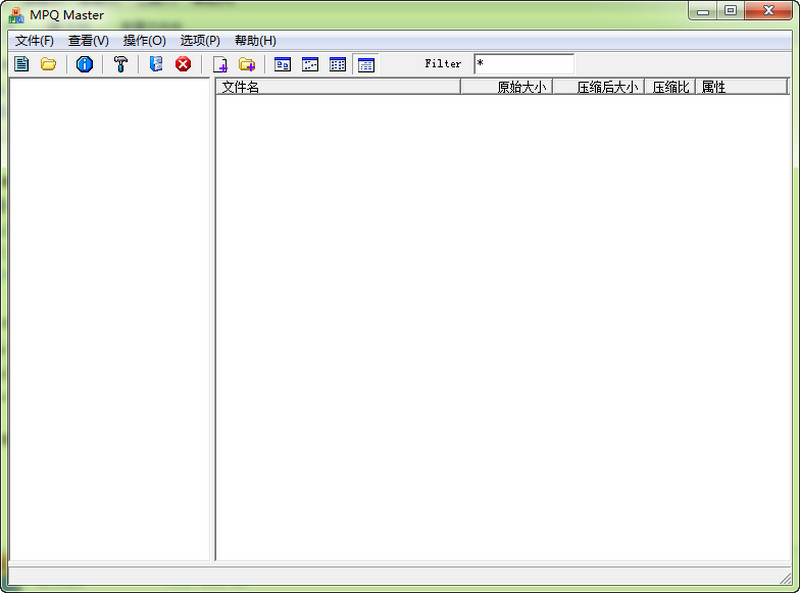Open the 选项(P) menu

(200, 40)
